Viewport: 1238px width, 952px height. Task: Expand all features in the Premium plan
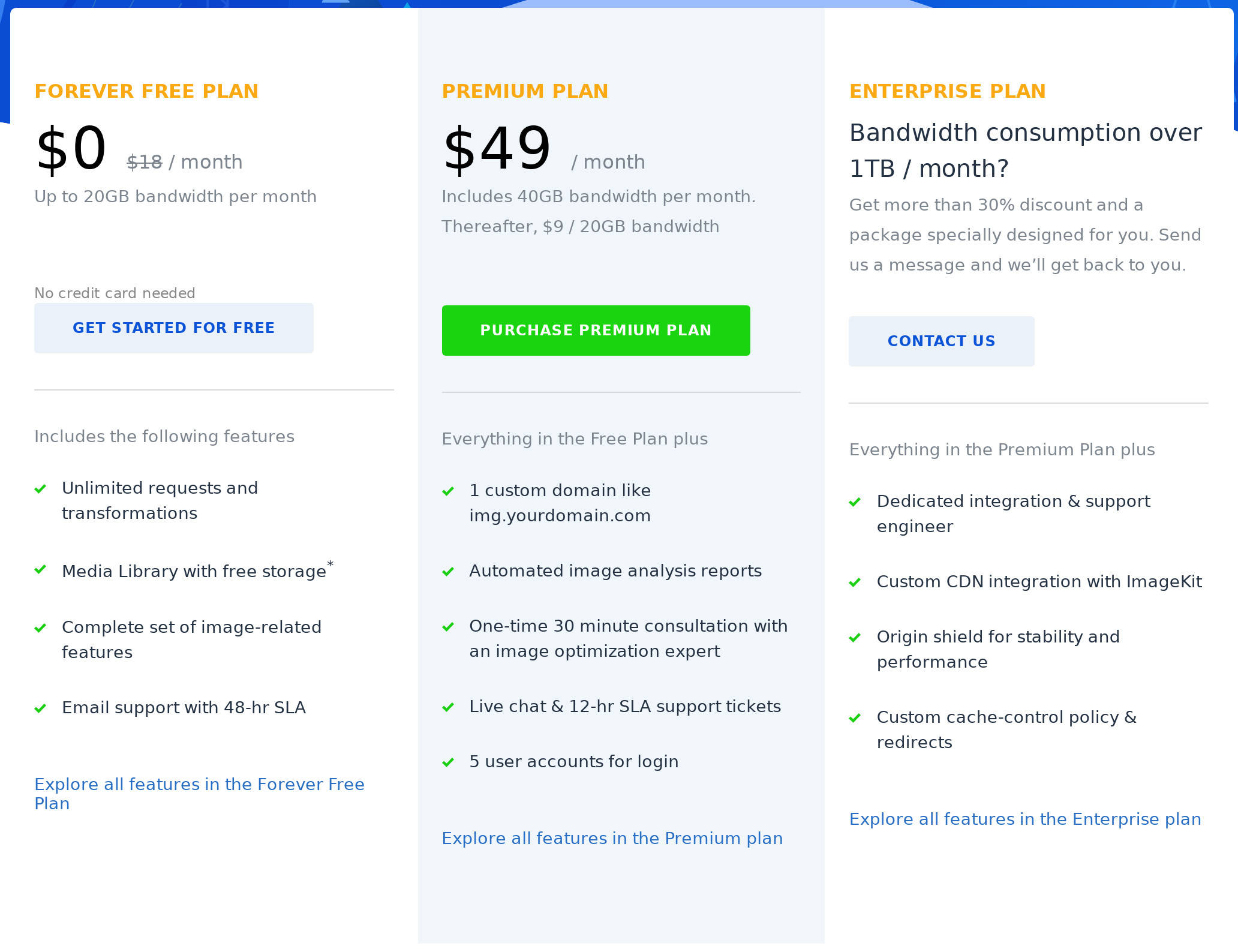coord(612,839)
